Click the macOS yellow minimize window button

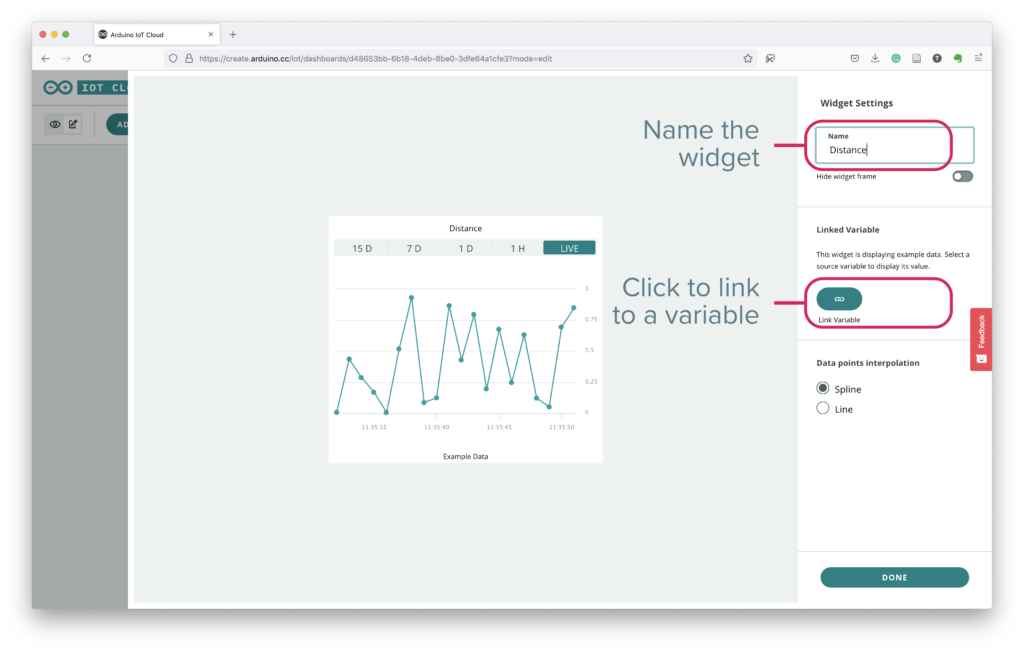pyautogui.click(x=54, y=35)
